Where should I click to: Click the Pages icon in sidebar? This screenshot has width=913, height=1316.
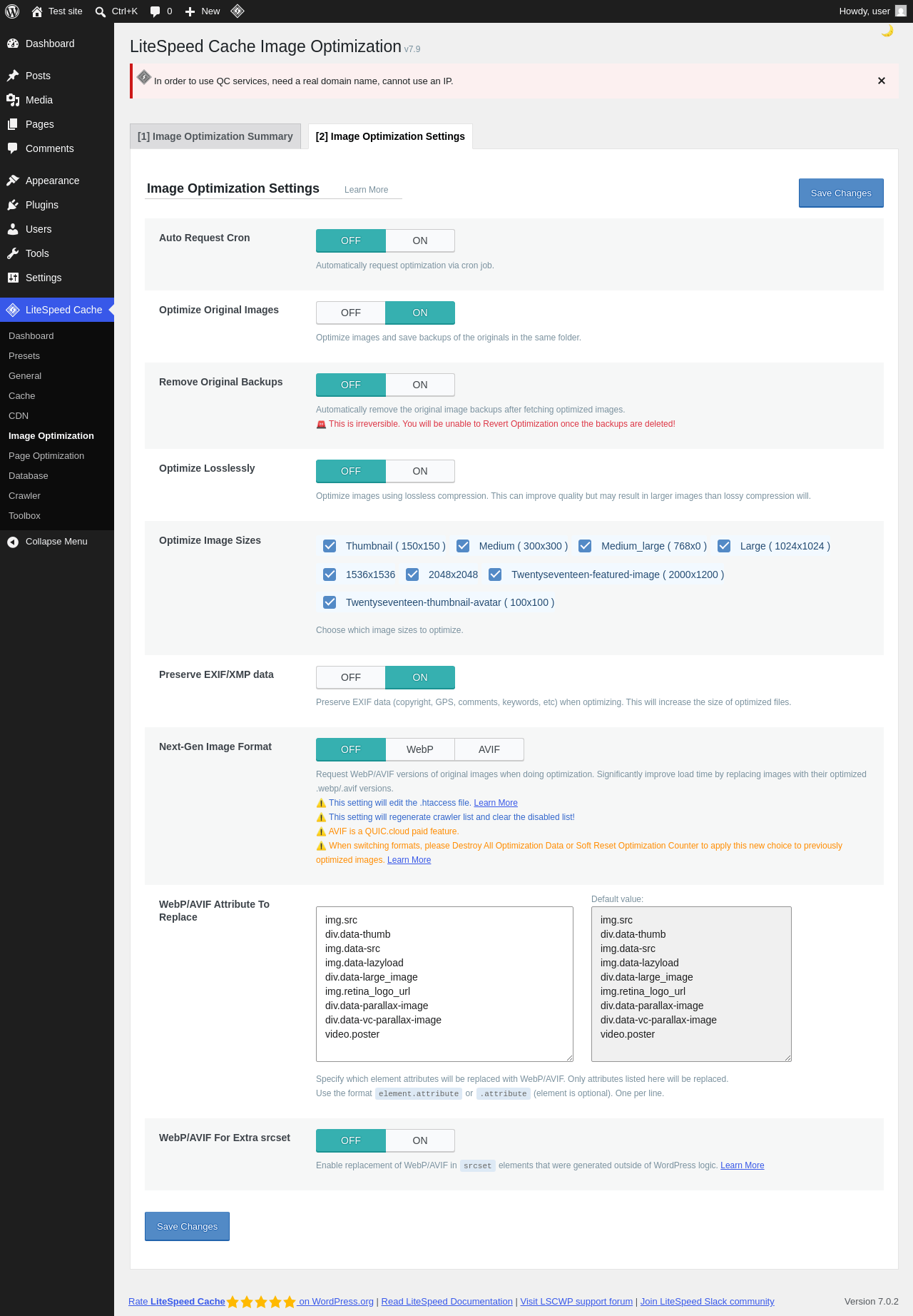tap(13, 124)
